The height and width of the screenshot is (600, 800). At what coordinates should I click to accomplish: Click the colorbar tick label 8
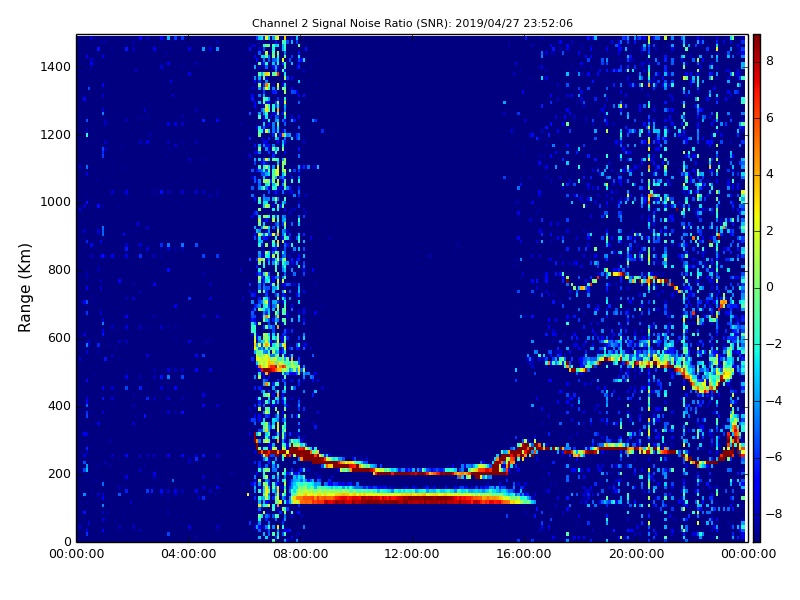770,61
